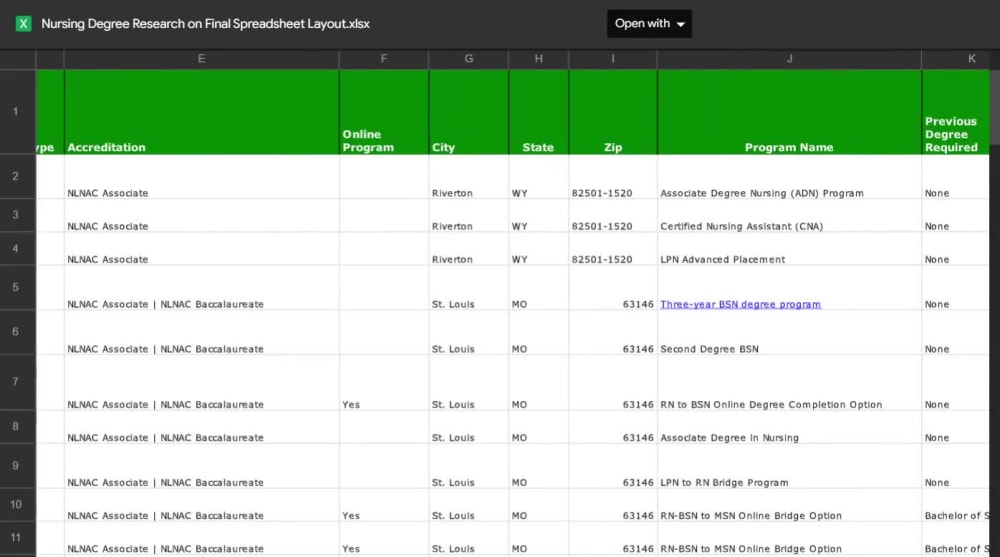The image size is (1000, 557).
Task: Click the Zip header cell
Action: tap(613, 112)
